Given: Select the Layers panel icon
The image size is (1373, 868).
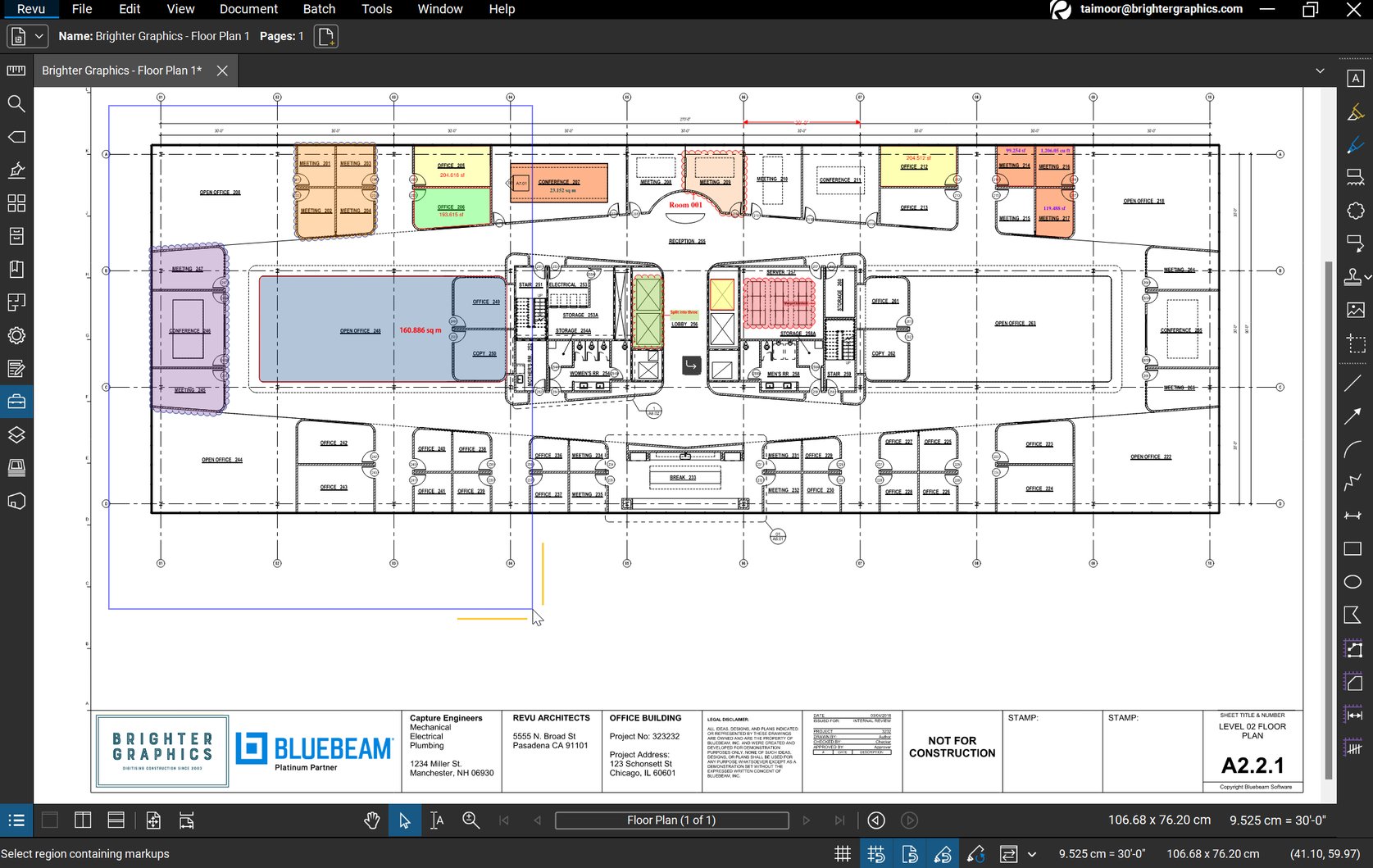Looking at the screenshot, I should click(x=16, y=434).
